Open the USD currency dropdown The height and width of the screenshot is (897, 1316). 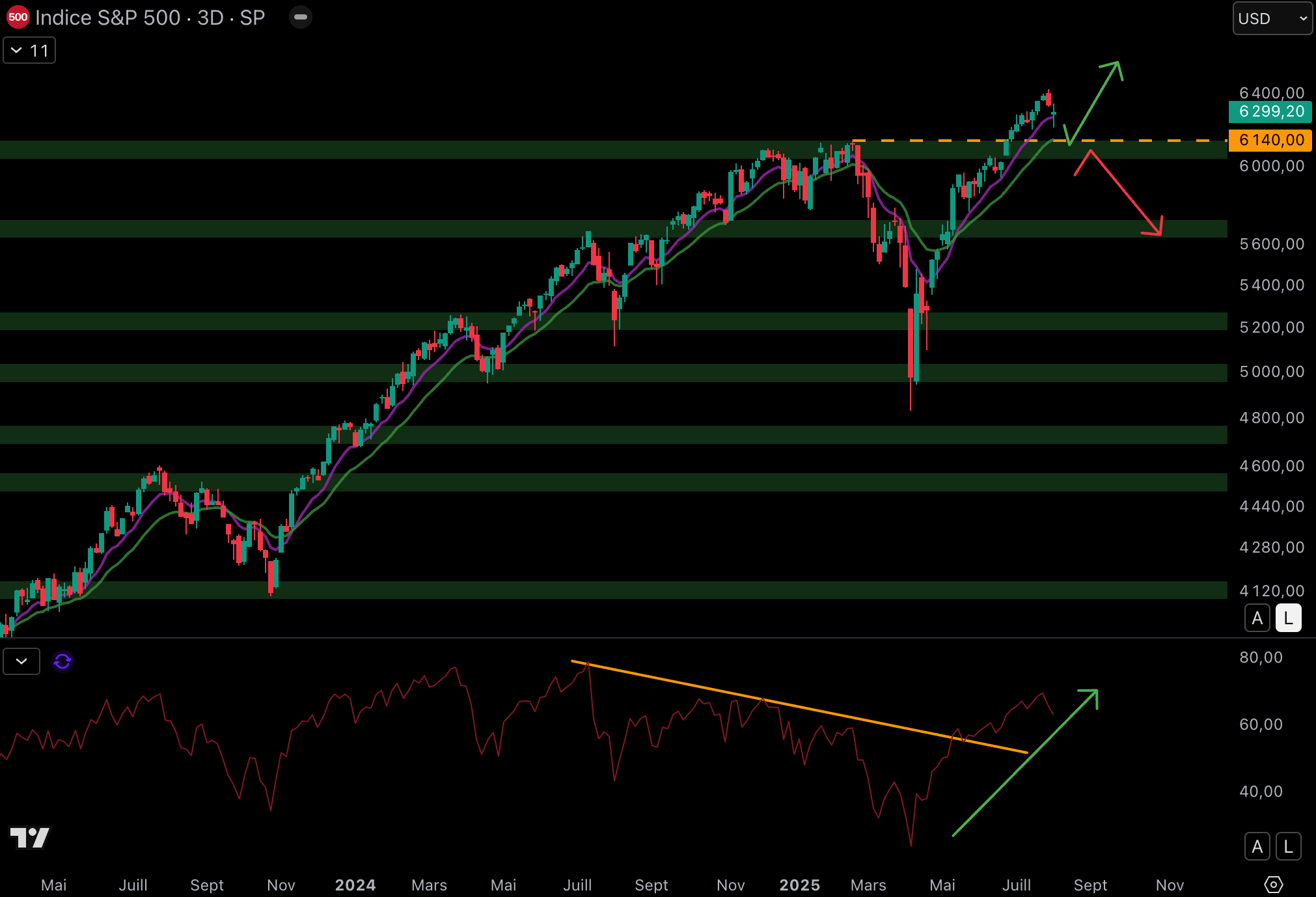(1272, 18)
